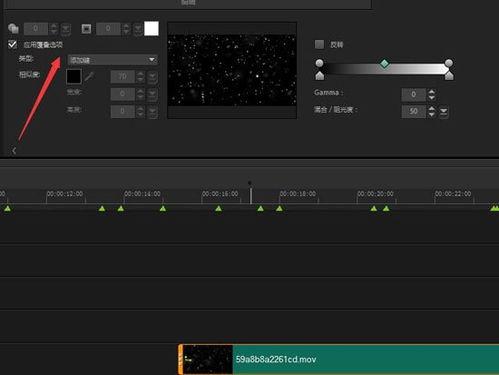Click the Gamma label text
The height and width of the screenshot is (375, 499).
point(328,93)
